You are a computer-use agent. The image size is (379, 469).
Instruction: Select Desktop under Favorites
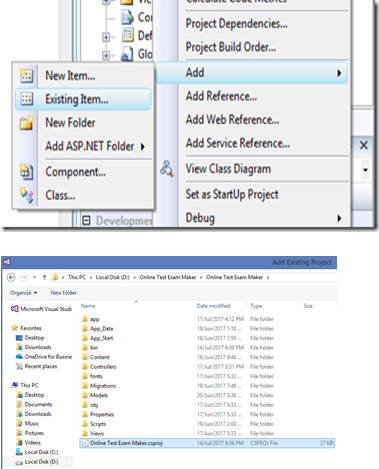(30, 338)
